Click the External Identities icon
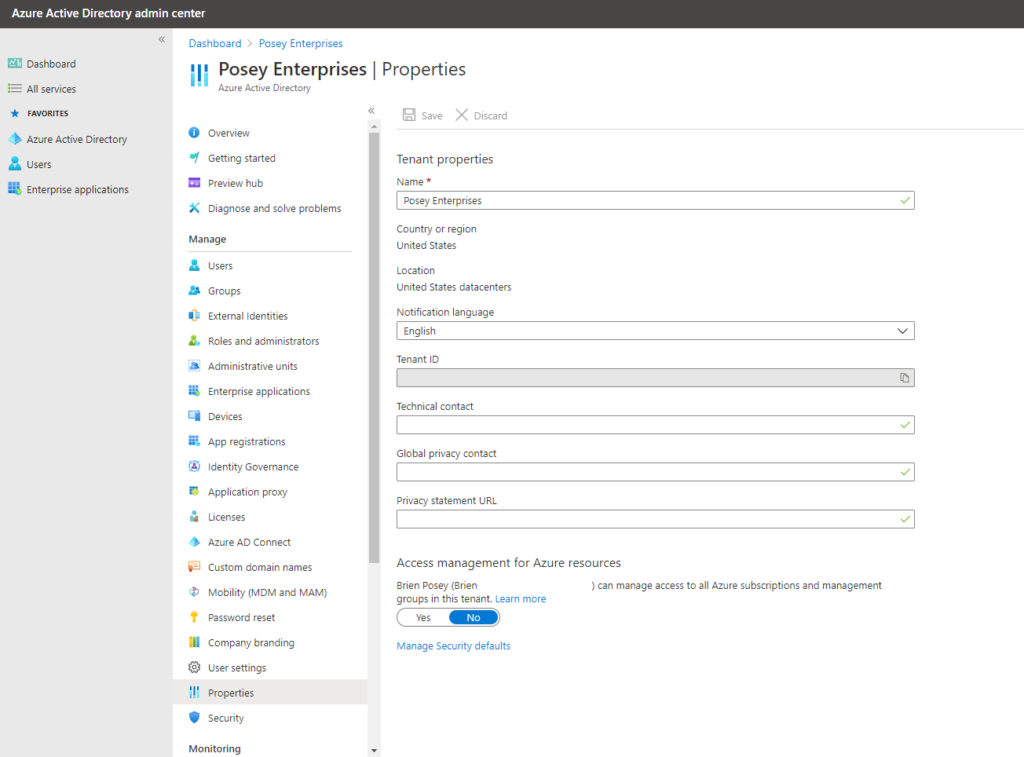This screenshot has height=757, width=1024. click(194, 315)
